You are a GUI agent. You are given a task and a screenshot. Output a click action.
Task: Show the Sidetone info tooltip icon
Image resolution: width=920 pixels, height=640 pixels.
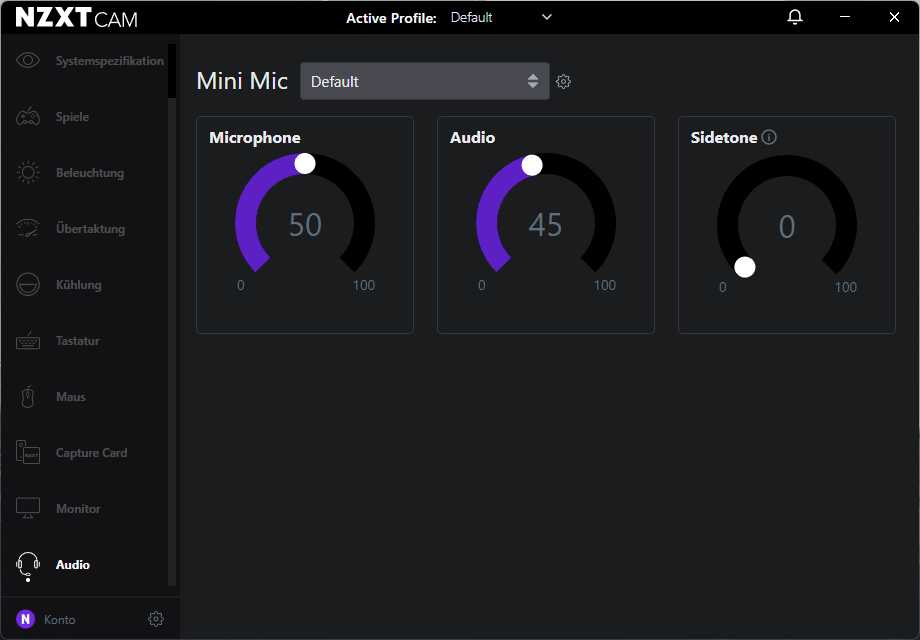[769, 138]
